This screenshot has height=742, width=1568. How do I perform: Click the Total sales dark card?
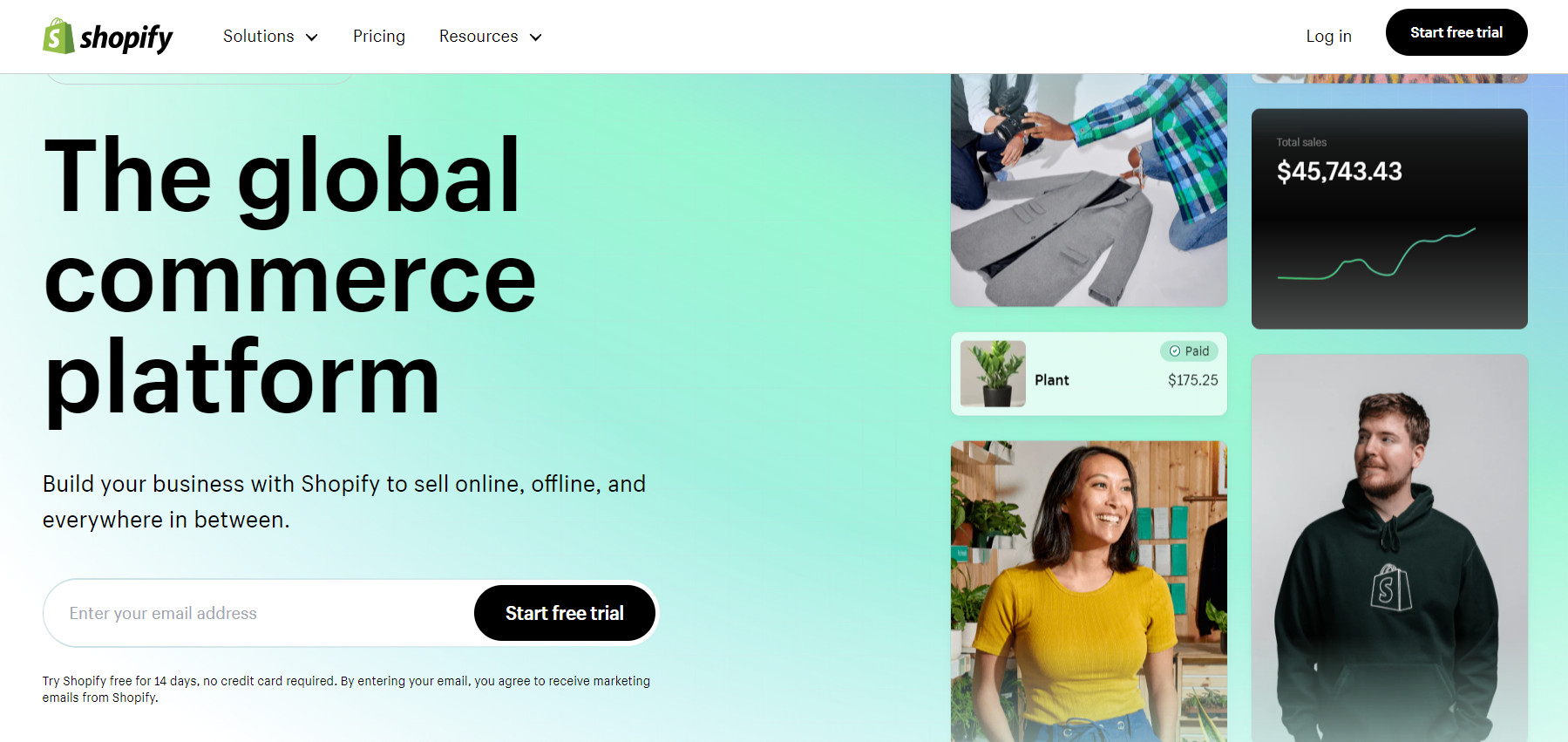click(x=1389, y=219)
